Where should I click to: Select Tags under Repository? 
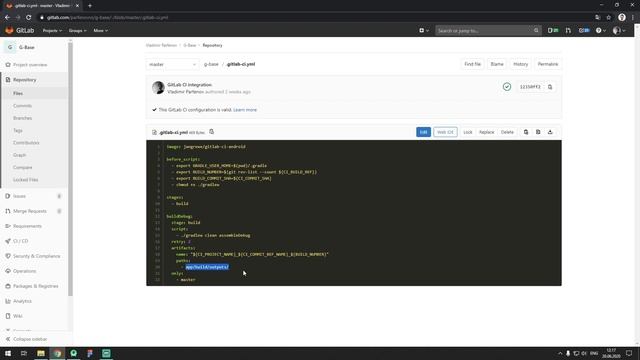(18, 131)
